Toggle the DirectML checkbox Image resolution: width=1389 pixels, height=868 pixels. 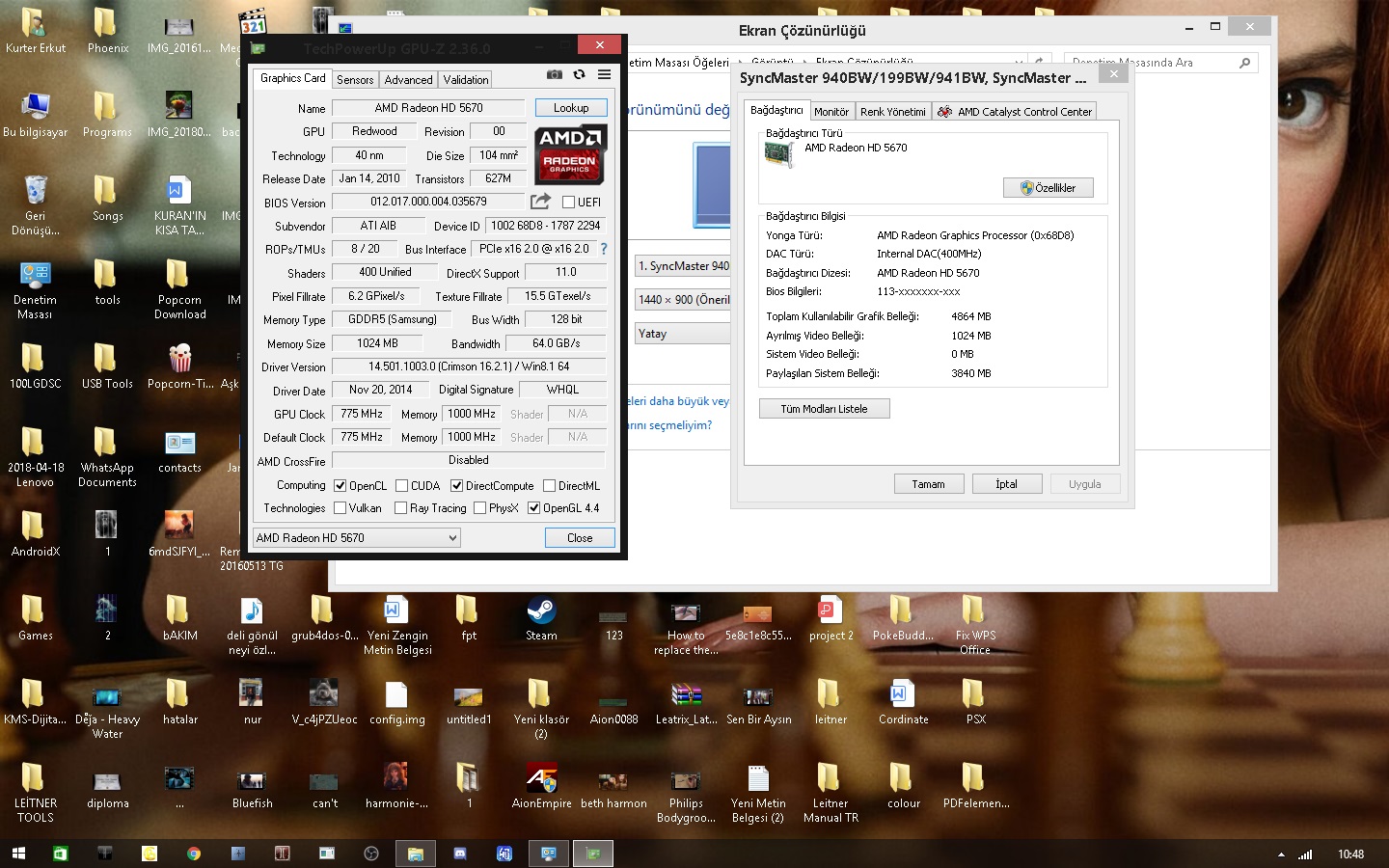tap(549, 486)
